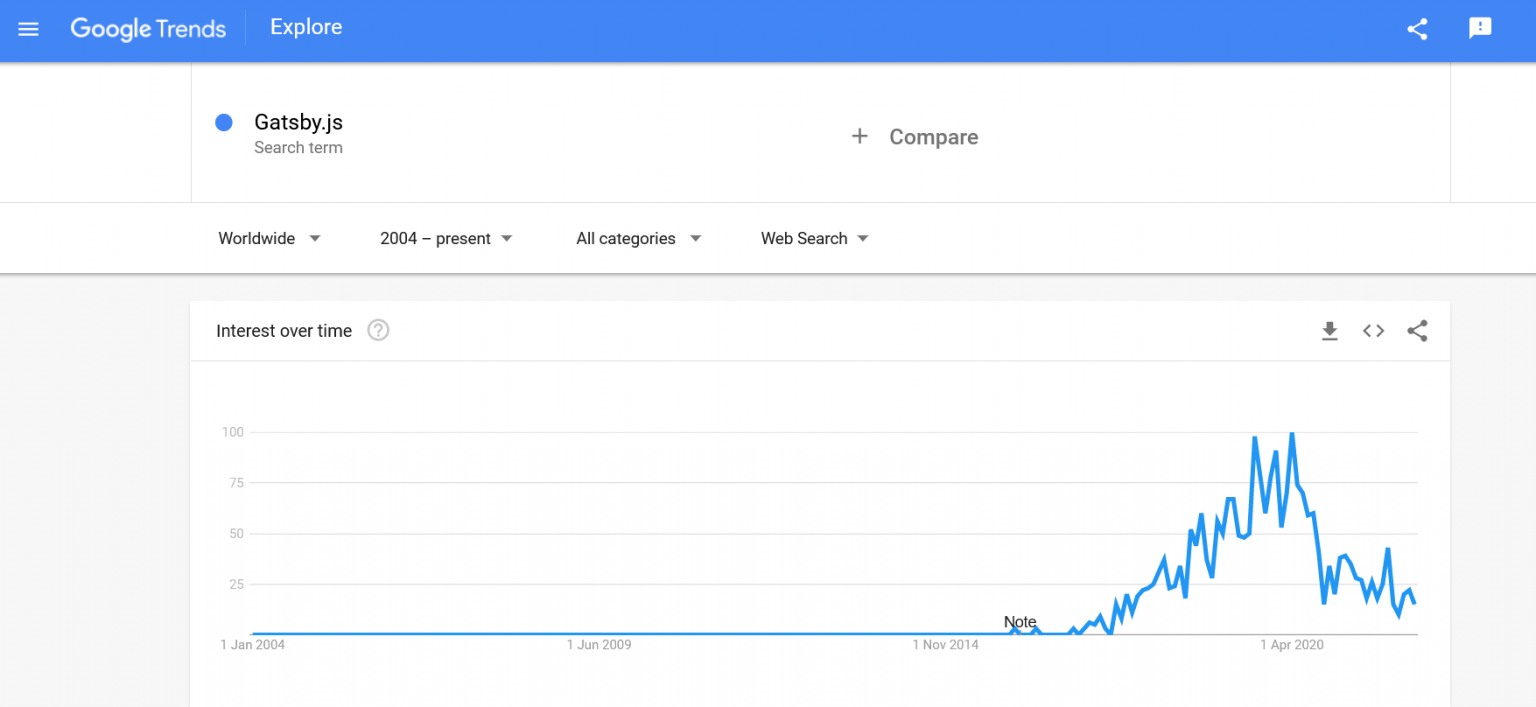Share this Explore page from the header
Viewport: 1536px width, 707px height.
[x=1417, y=29]
